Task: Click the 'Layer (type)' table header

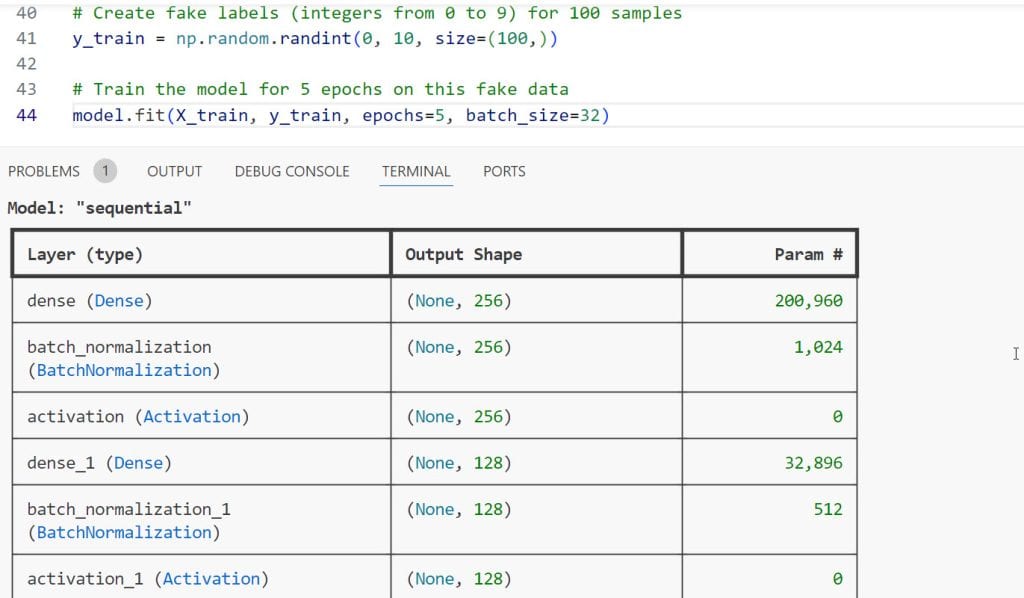Action: point(85,255)
